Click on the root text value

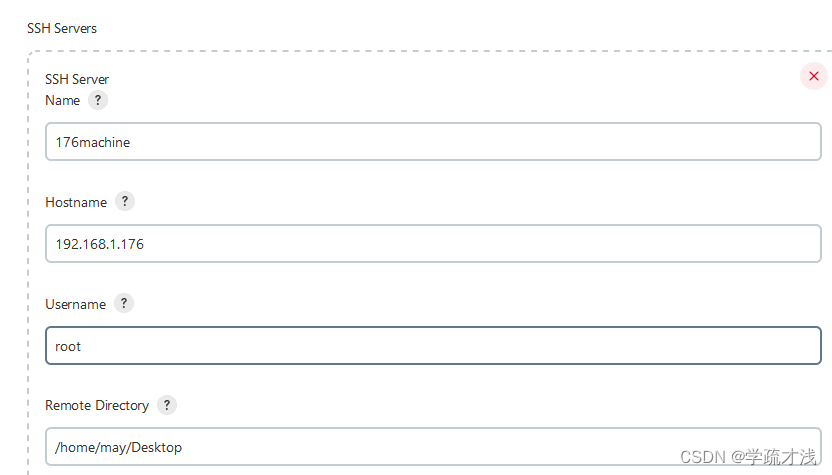[68, 347]
